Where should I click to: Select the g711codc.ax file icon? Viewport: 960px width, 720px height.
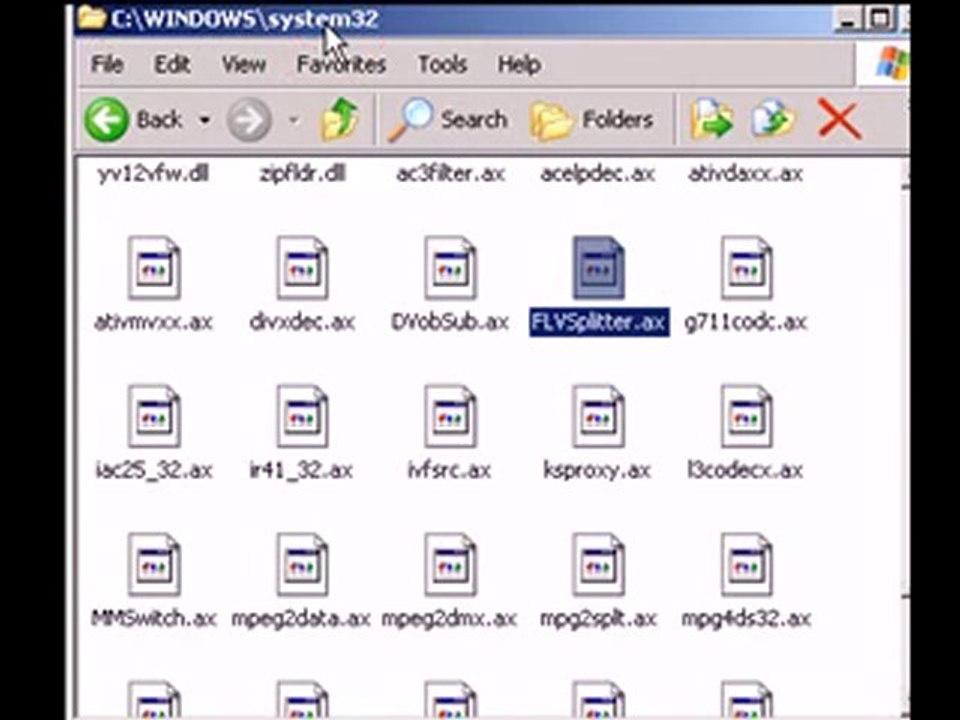click(746, 268)
